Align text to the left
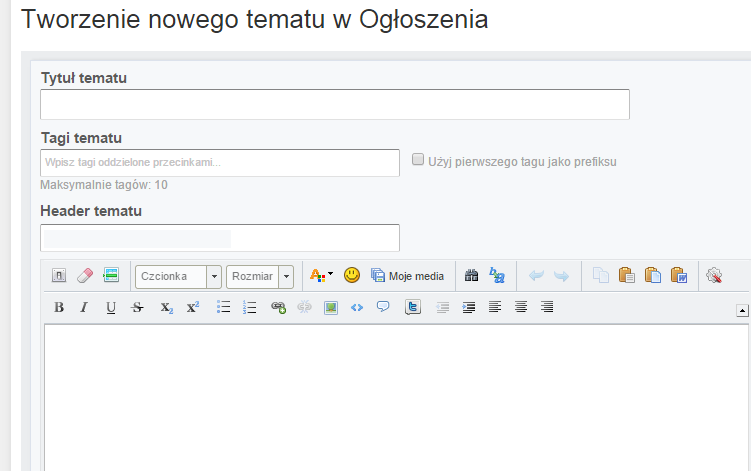The image size is (751, 471). (x=495, y=307)
